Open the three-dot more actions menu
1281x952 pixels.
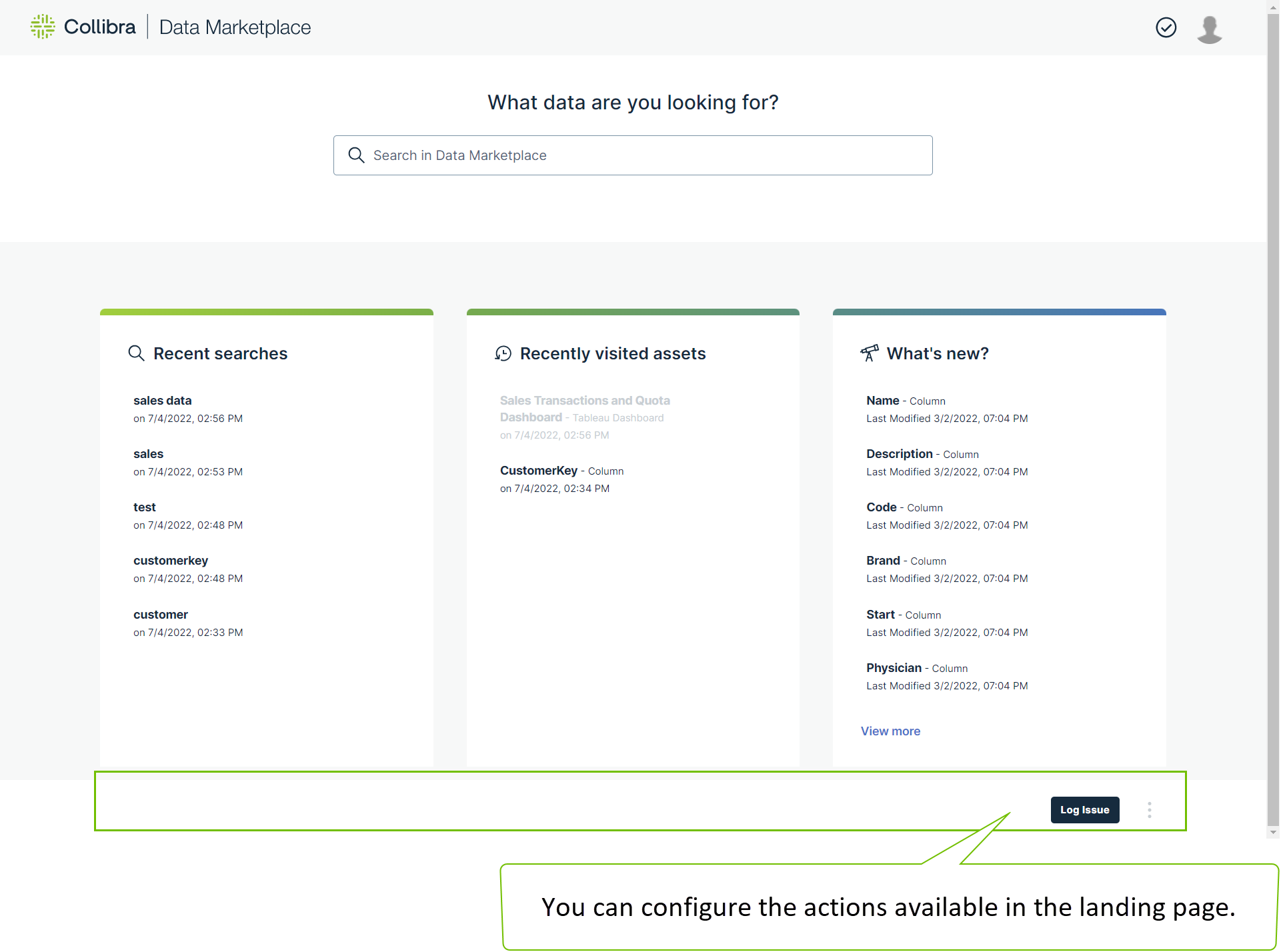point(1149,810)
